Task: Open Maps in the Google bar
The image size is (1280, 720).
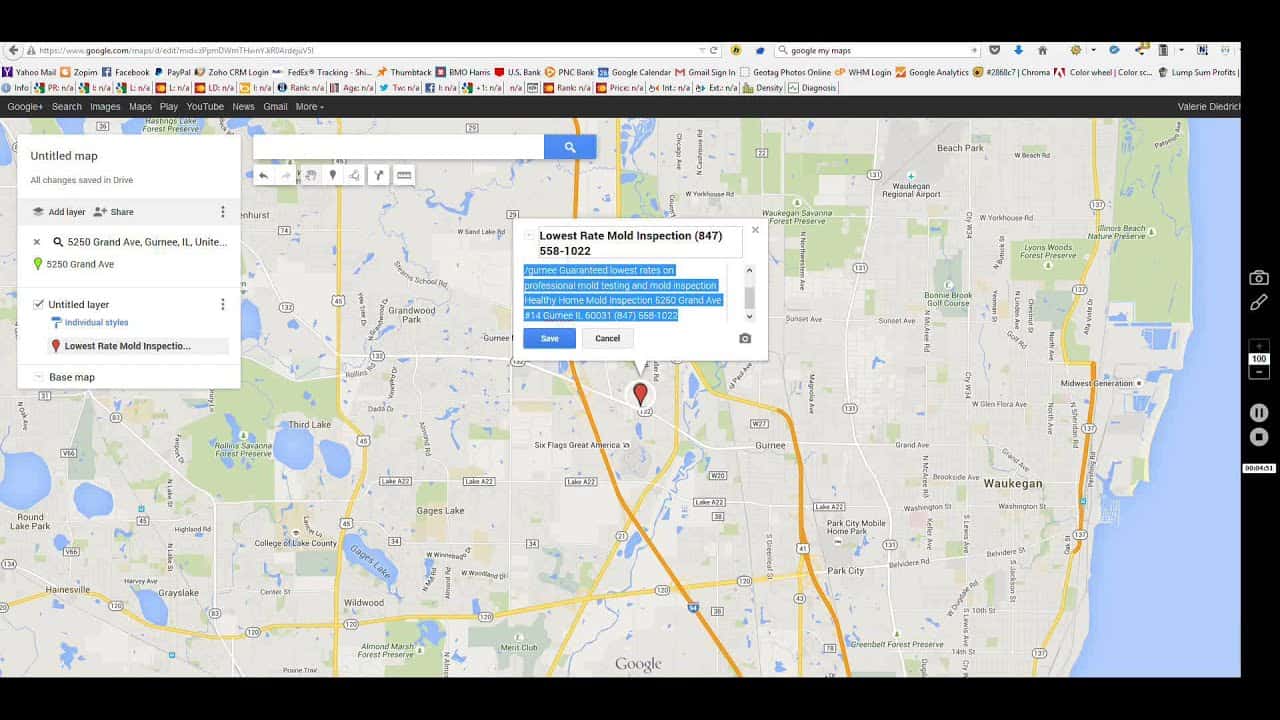Action: [x=140, y=107]
